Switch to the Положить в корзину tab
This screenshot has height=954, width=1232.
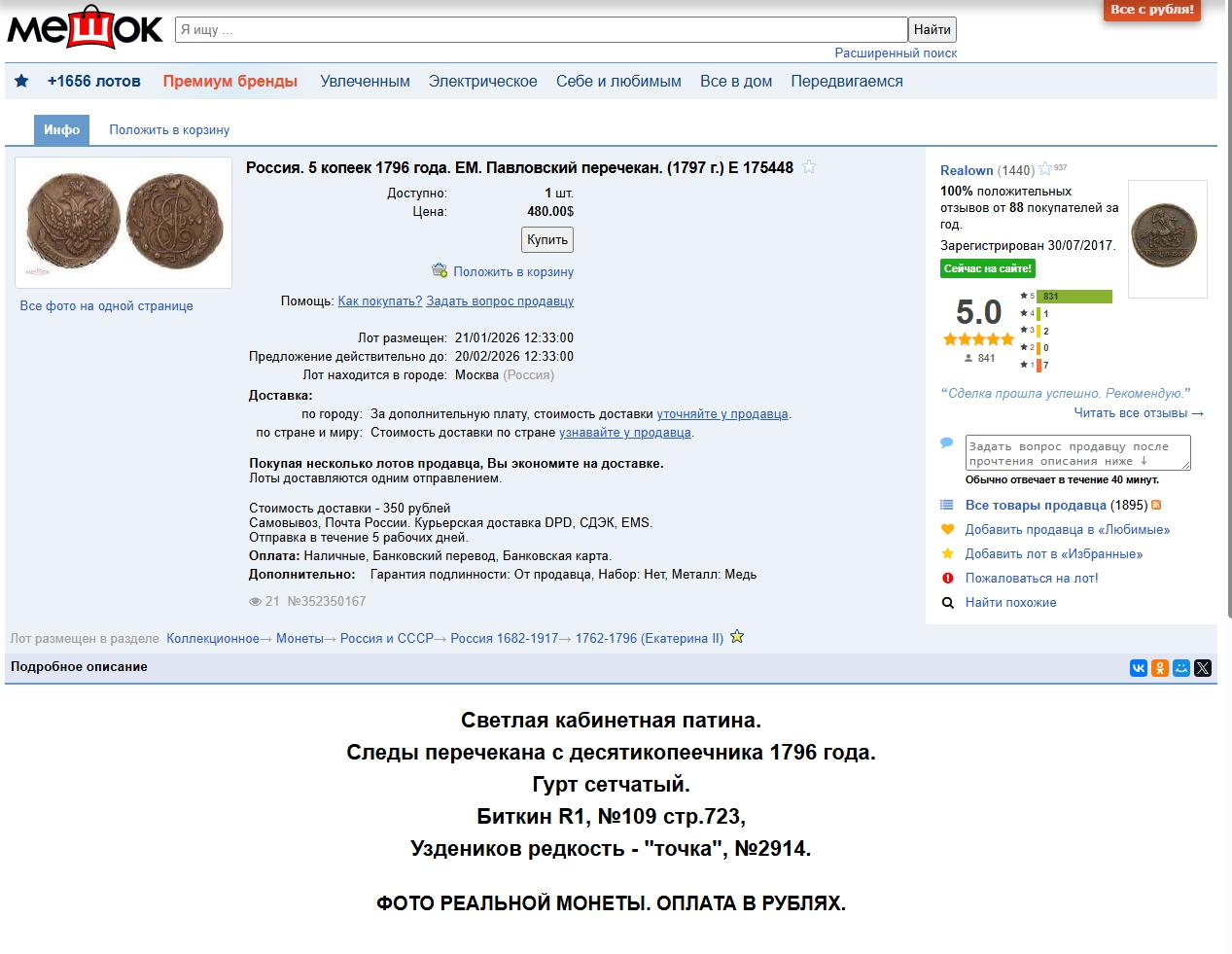(x=169, y=129)
